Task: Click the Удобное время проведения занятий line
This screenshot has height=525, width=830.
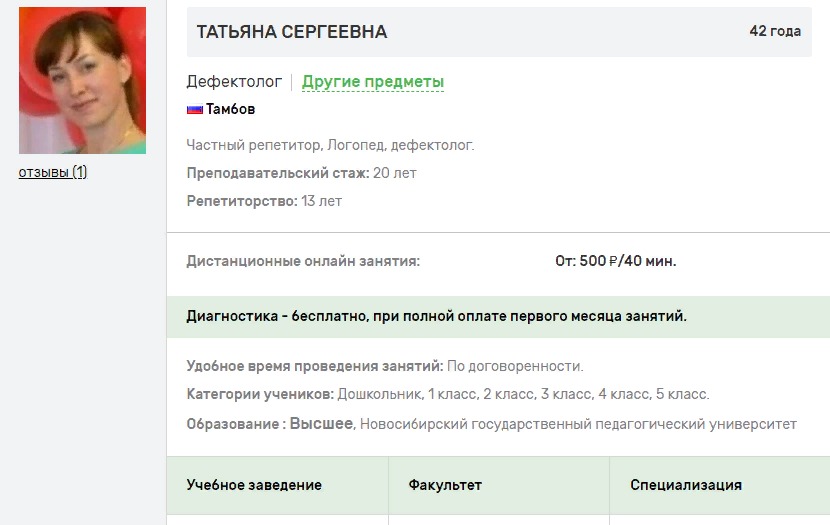Action: click(385, 366)
